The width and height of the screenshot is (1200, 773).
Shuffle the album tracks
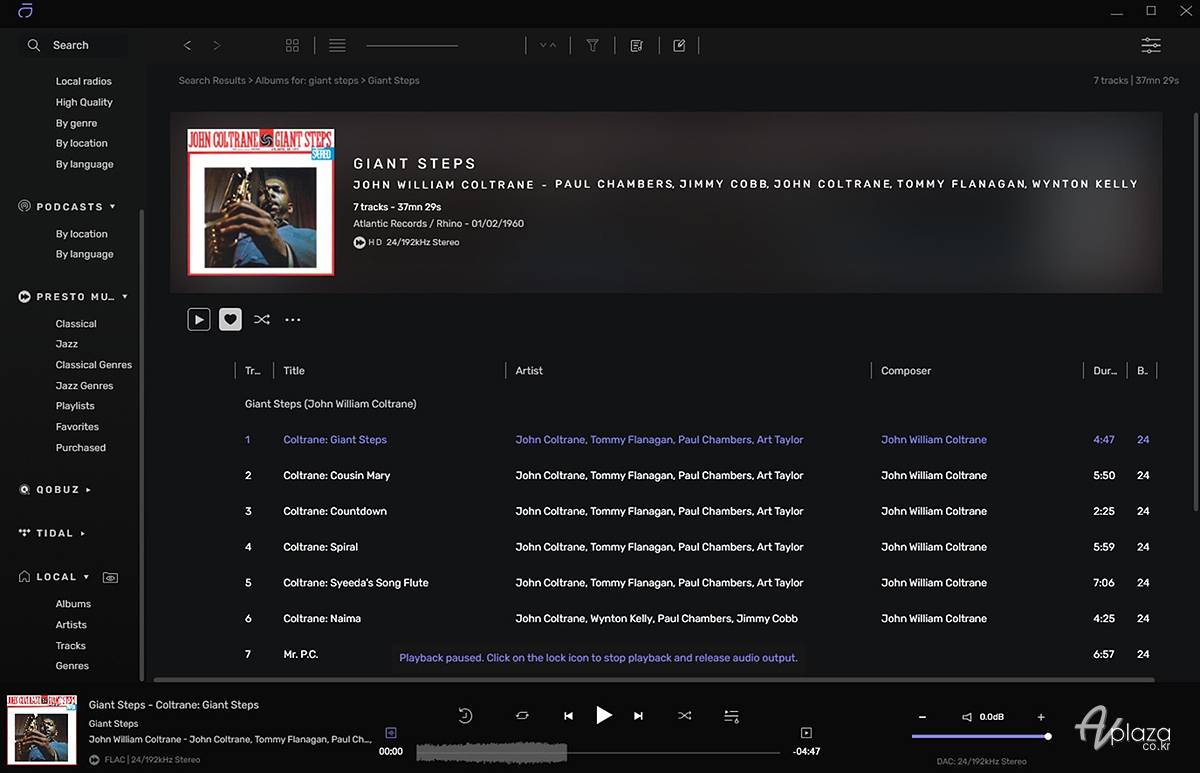[x=262, y=320]
